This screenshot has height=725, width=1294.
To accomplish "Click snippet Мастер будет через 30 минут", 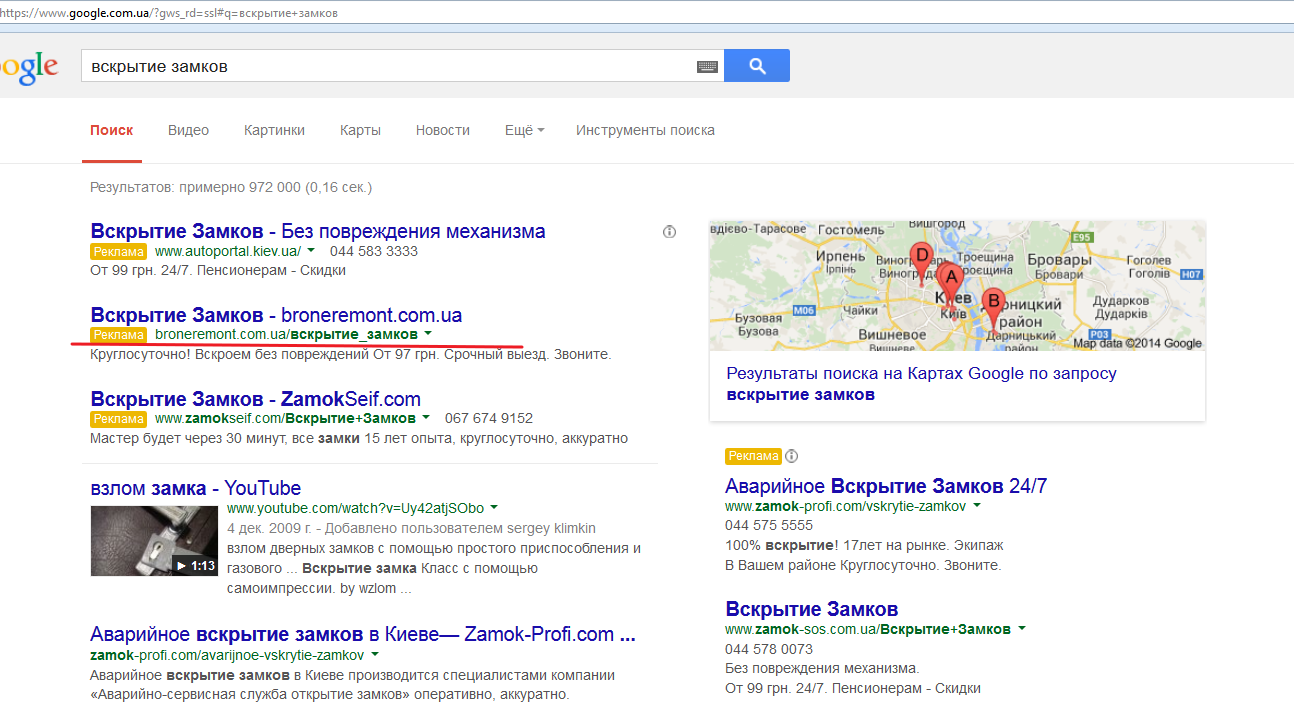I will click(359, 438).
